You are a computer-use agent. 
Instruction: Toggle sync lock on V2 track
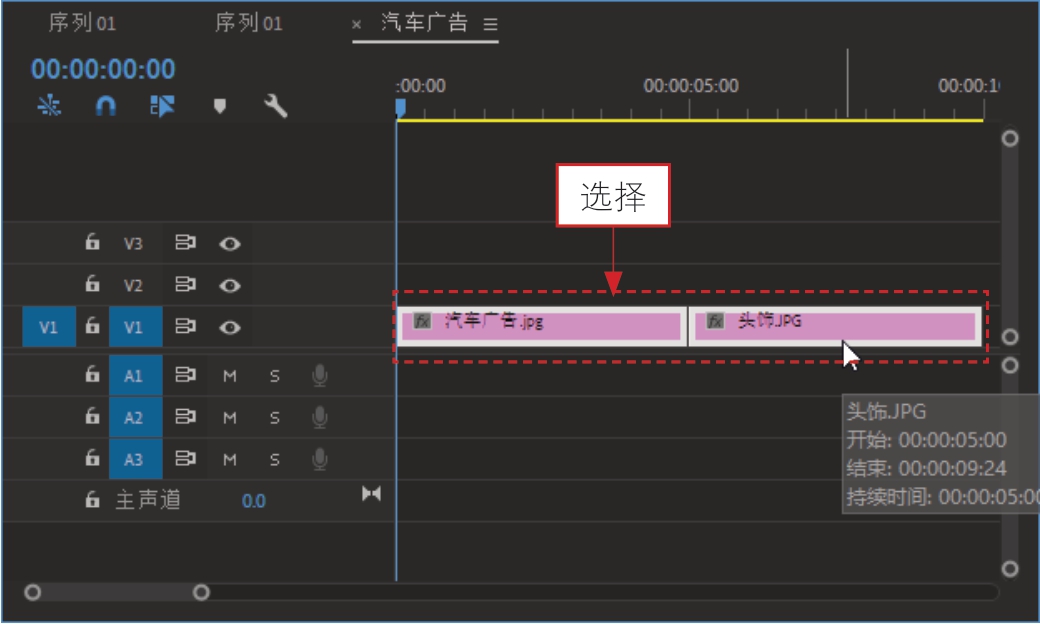(x=185, y=284)
